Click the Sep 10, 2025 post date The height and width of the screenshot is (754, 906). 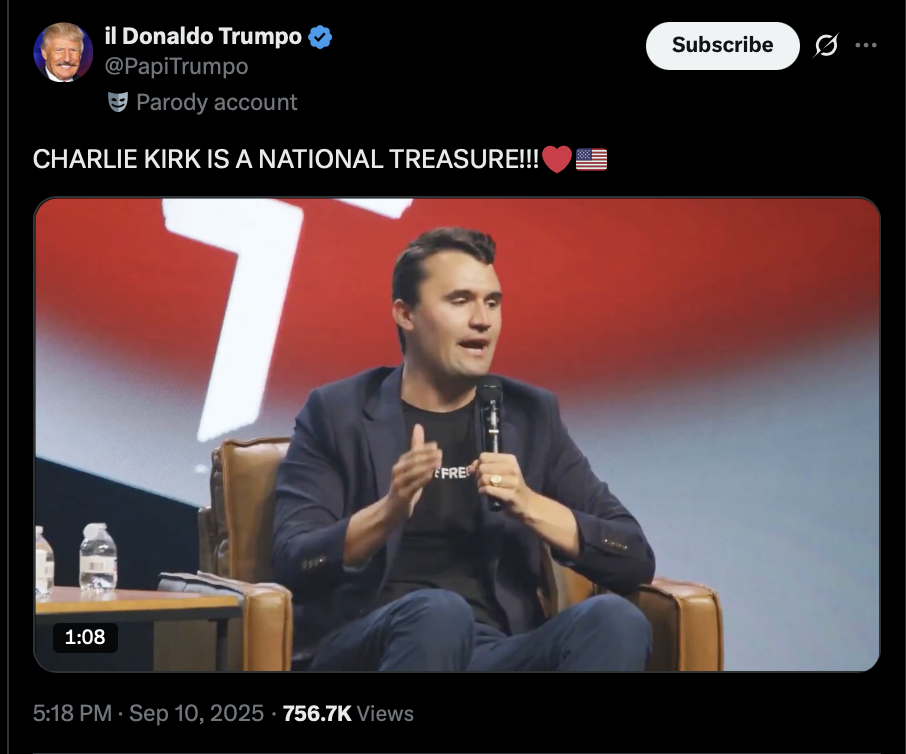pyautogui.click(x=196, y=713)
